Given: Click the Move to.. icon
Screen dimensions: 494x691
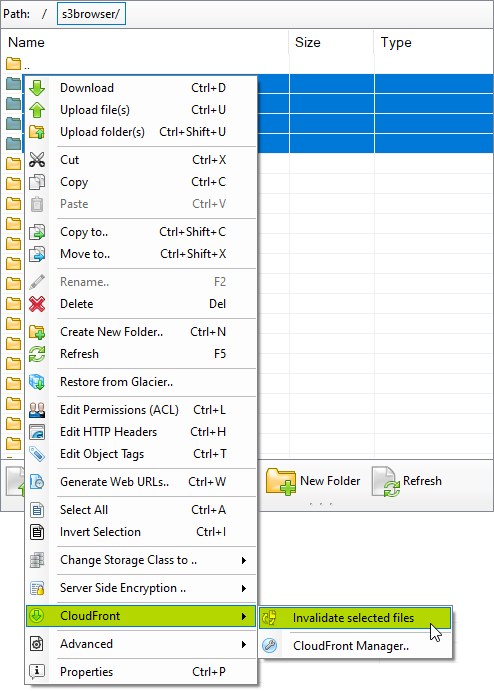Looking at the screenshot, I should [x=37, y=254].
